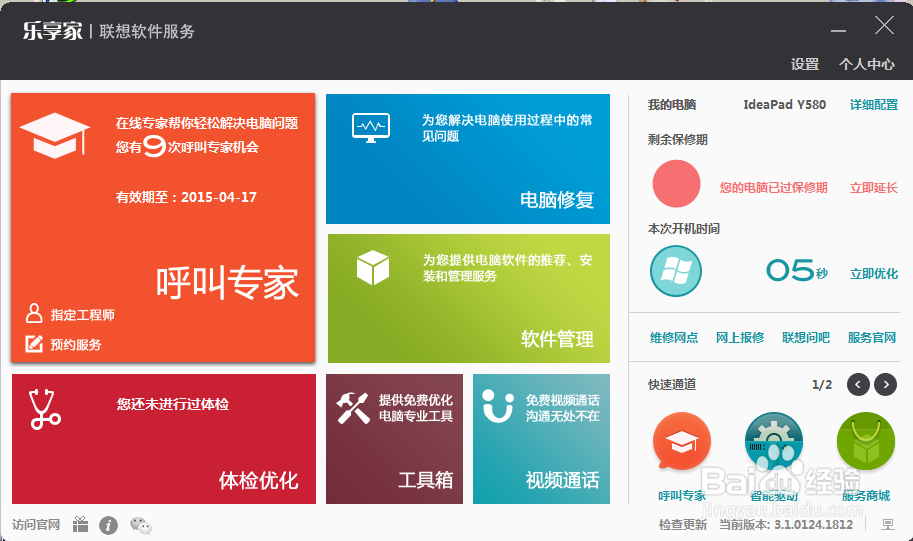Click the WeChat icon in the footer
Viewport: 913px width, 541px height.
(x=140, y=525)
